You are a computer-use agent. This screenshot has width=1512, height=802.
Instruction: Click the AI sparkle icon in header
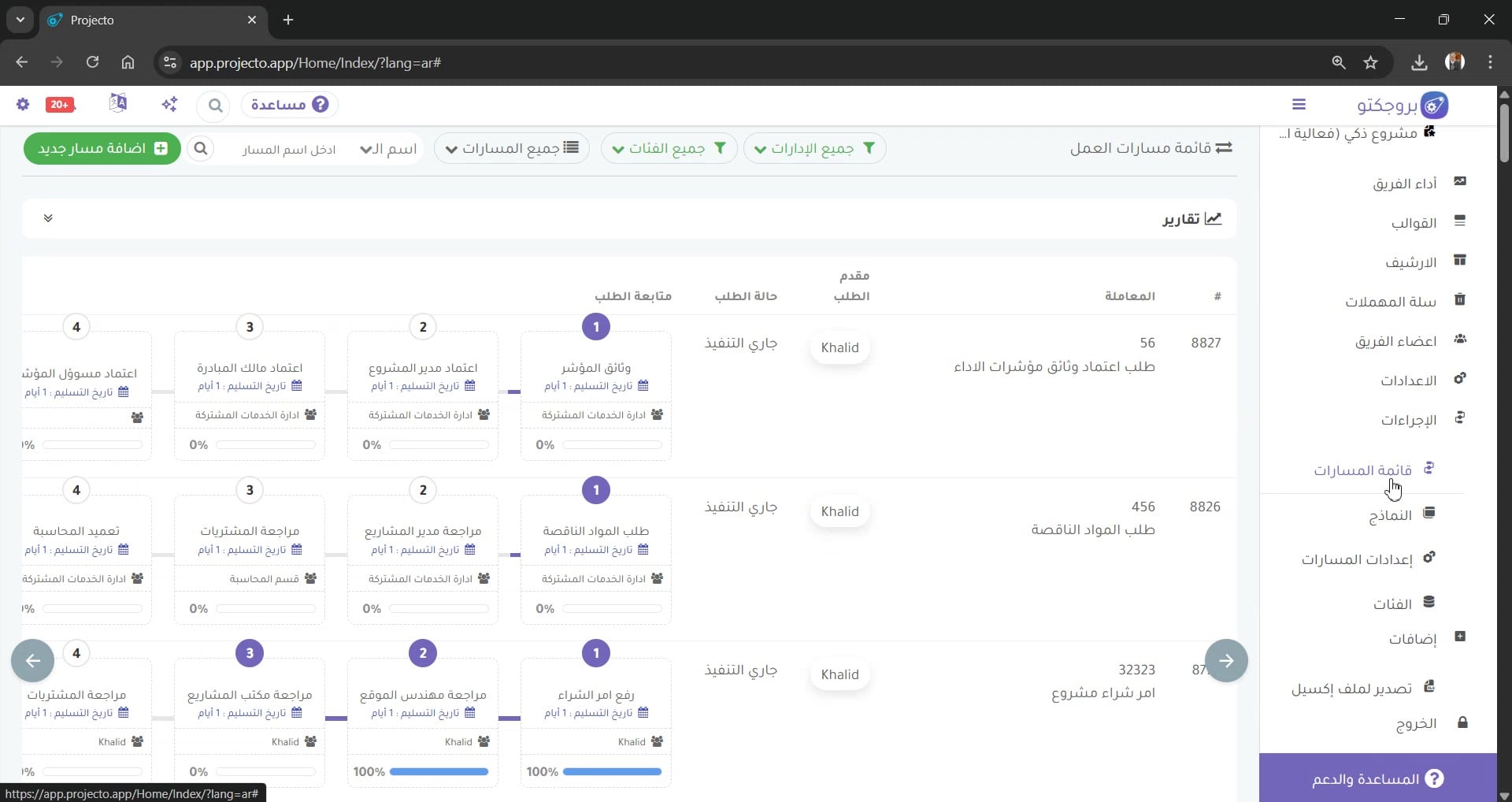pos(169,104)
